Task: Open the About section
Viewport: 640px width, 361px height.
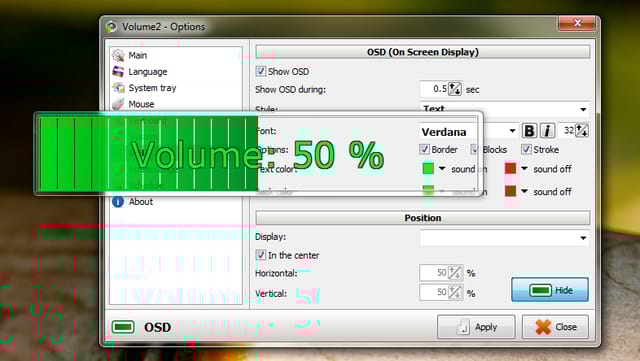Action: pos(140,202)
